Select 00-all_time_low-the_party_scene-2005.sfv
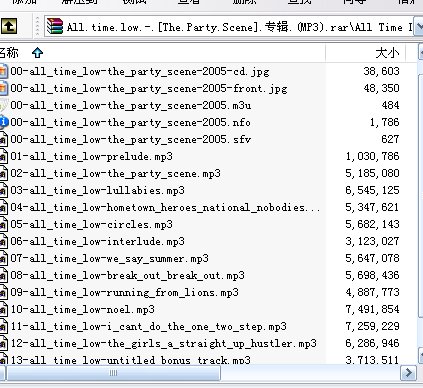 (131, 139)
